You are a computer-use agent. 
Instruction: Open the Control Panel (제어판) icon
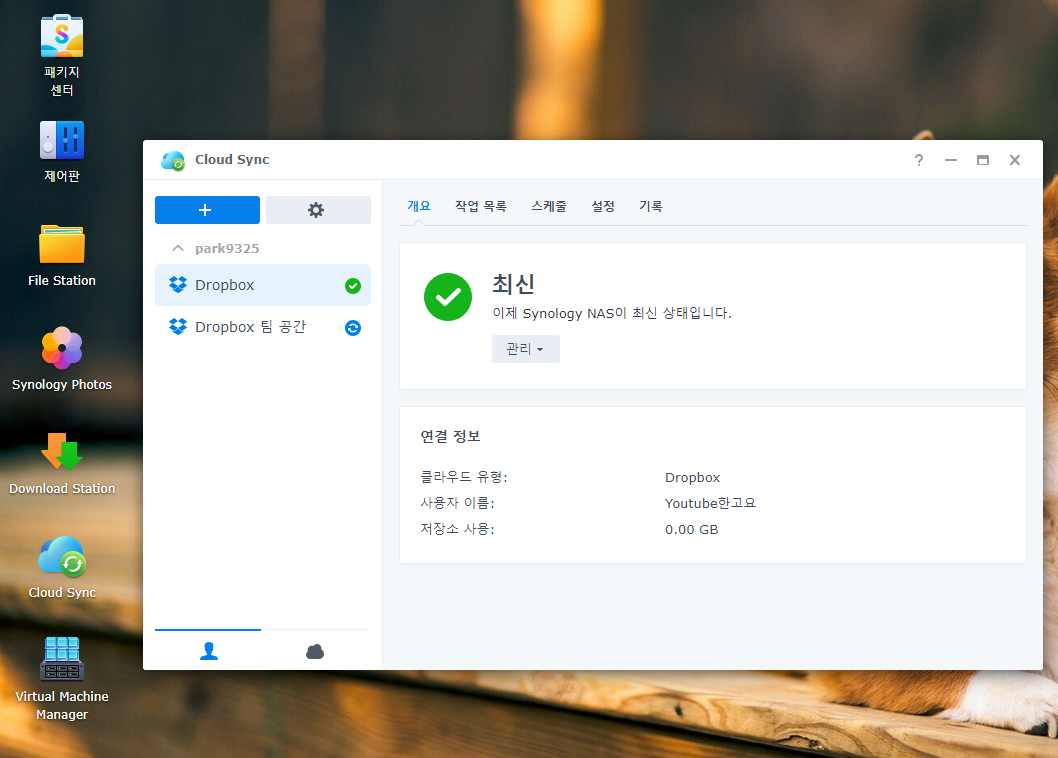pyautogui.click(x=62, y=141)
